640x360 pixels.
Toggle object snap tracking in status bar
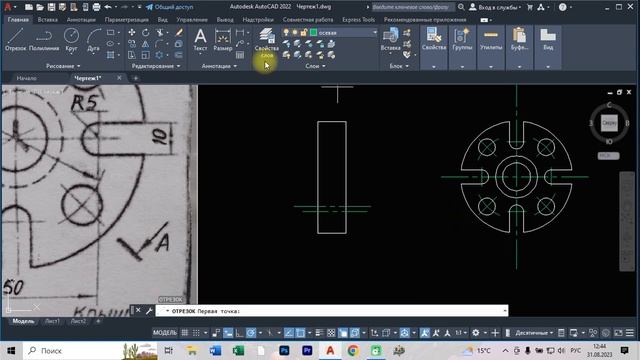(x=289, y=333)
